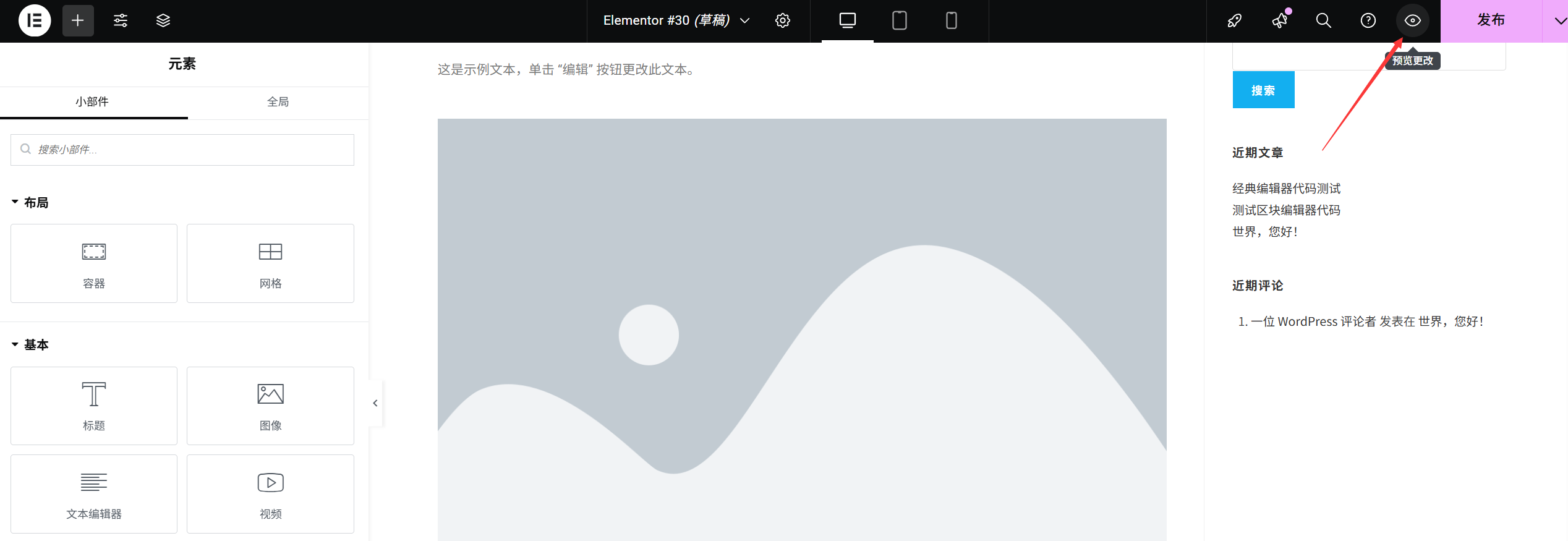Open the Elementor logo menu
This screenshot has width=1568, height=541.
[x=35, y=20]
